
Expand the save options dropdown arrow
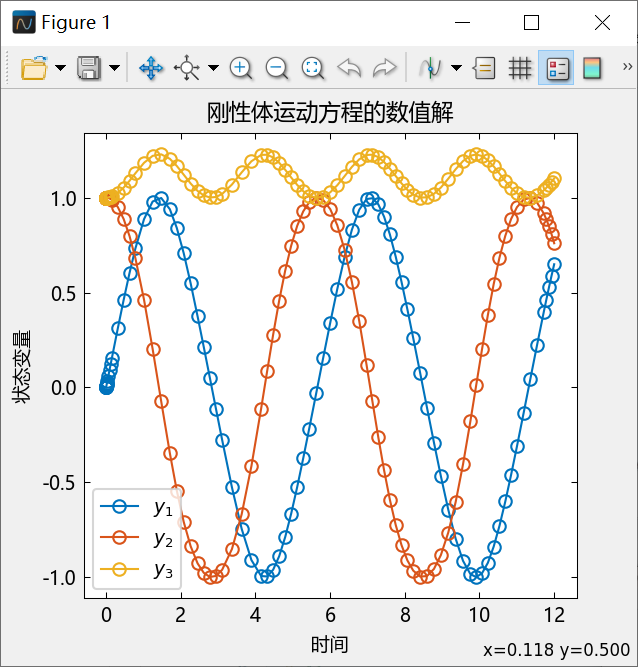(x=114, y=68)
